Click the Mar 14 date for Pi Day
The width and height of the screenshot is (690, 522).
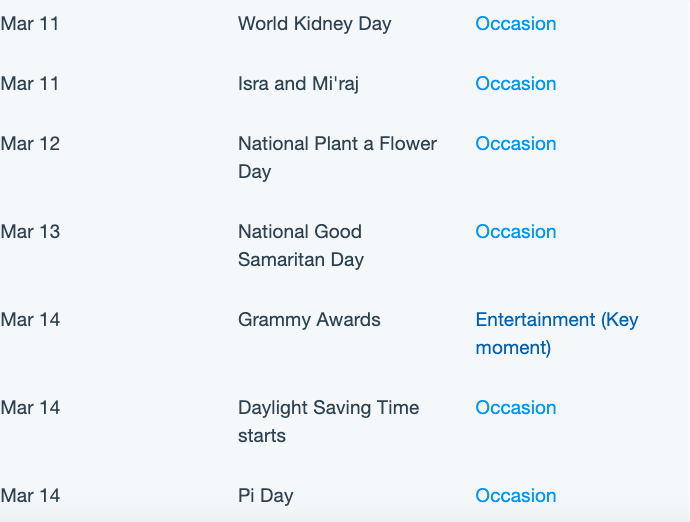coord(30,496)
